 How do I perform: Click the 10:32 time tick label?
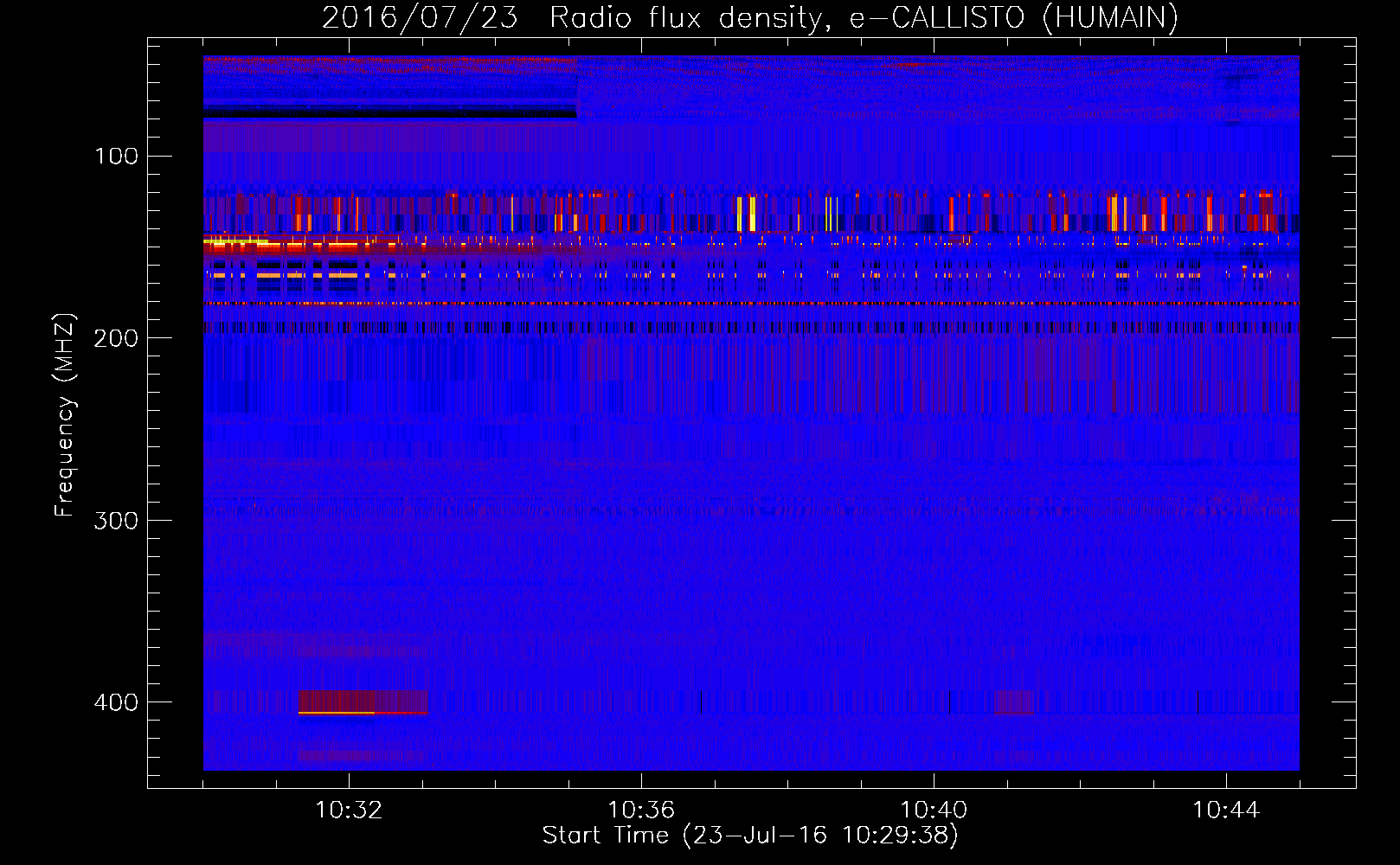point(349,810)
